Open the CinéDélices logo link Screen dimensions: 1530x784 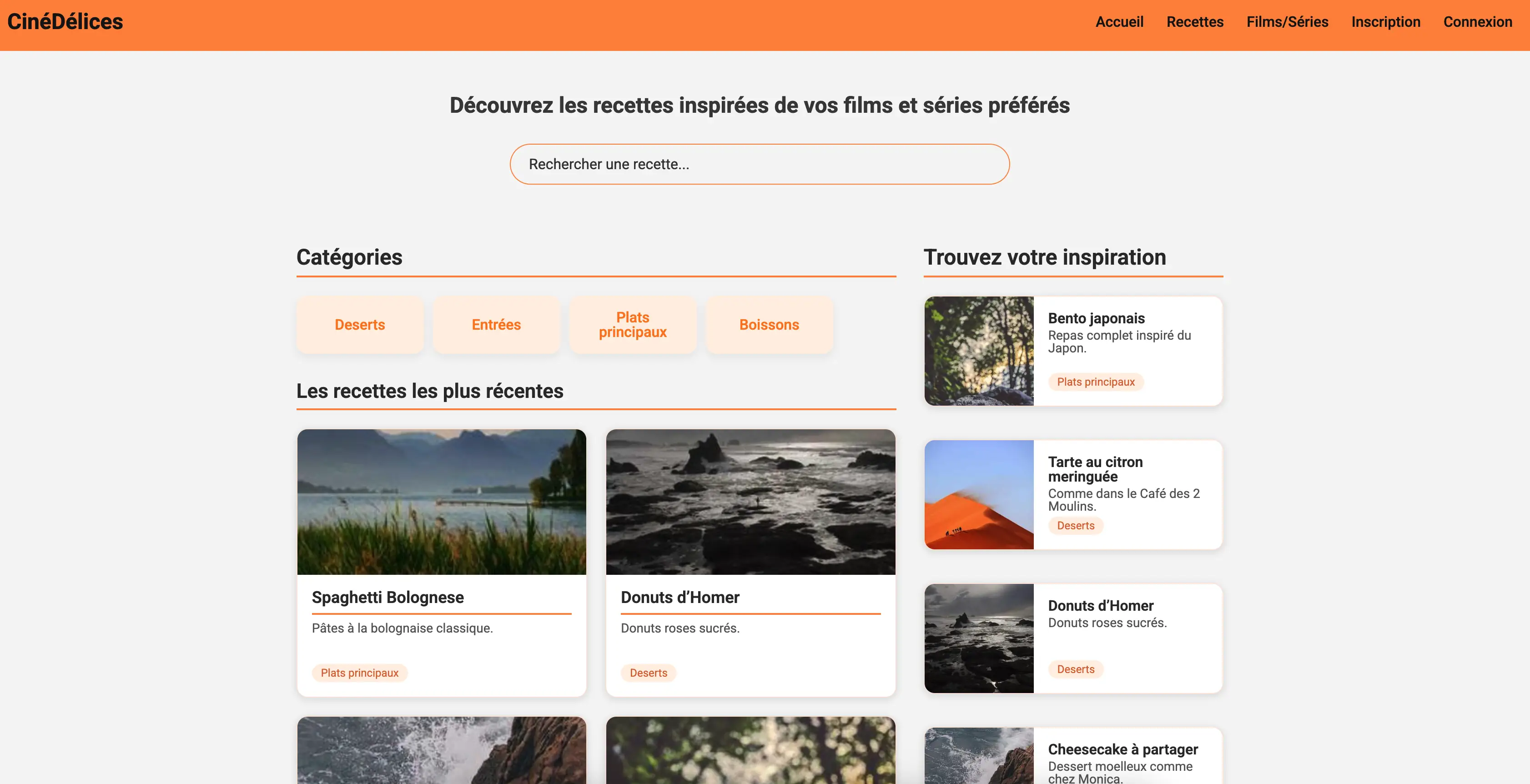(65, 22)
